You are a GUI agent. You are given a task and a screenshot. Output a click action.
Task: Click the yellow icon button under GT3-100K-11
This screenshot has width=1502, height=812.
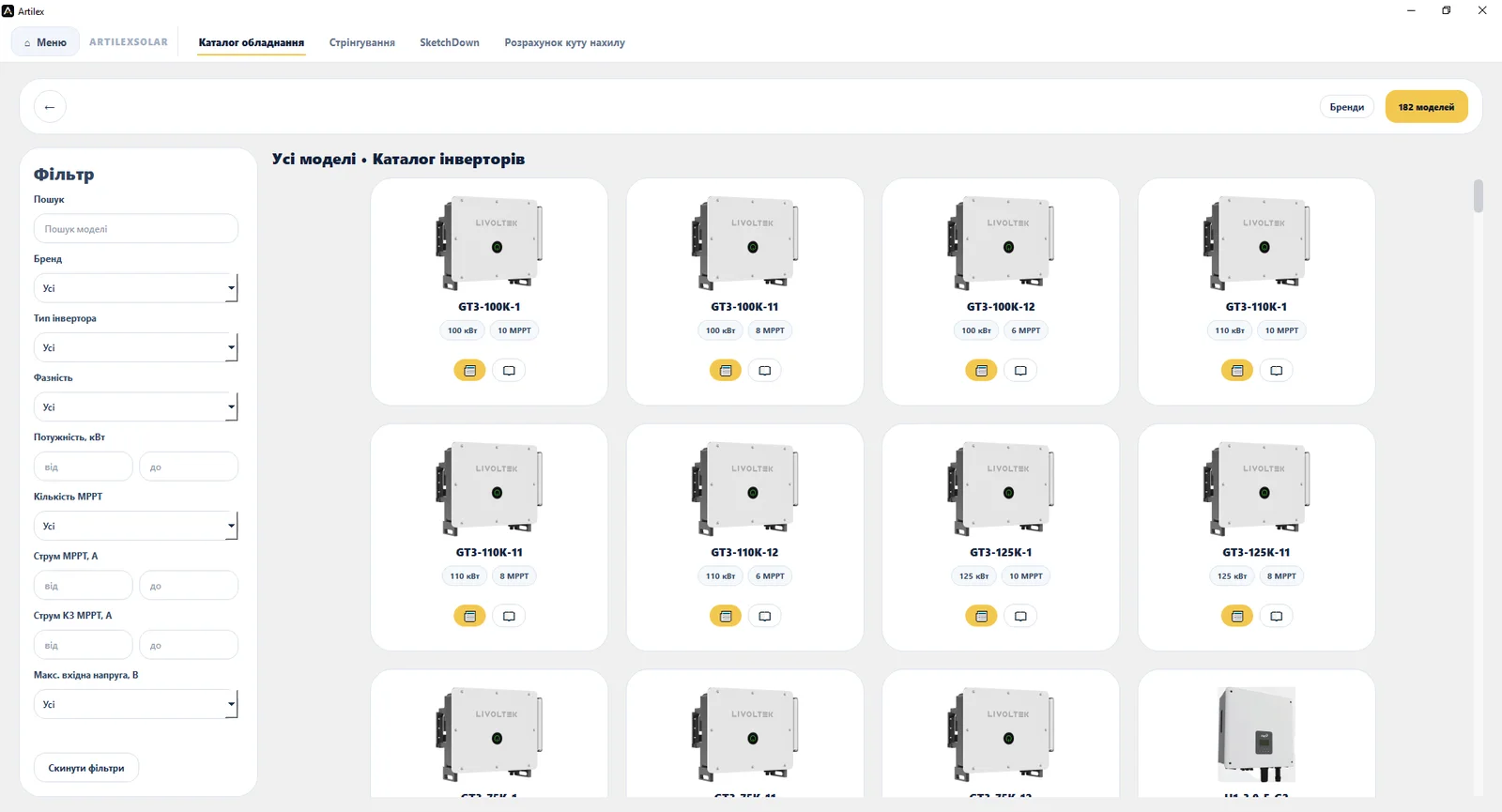tap(726, 371)
